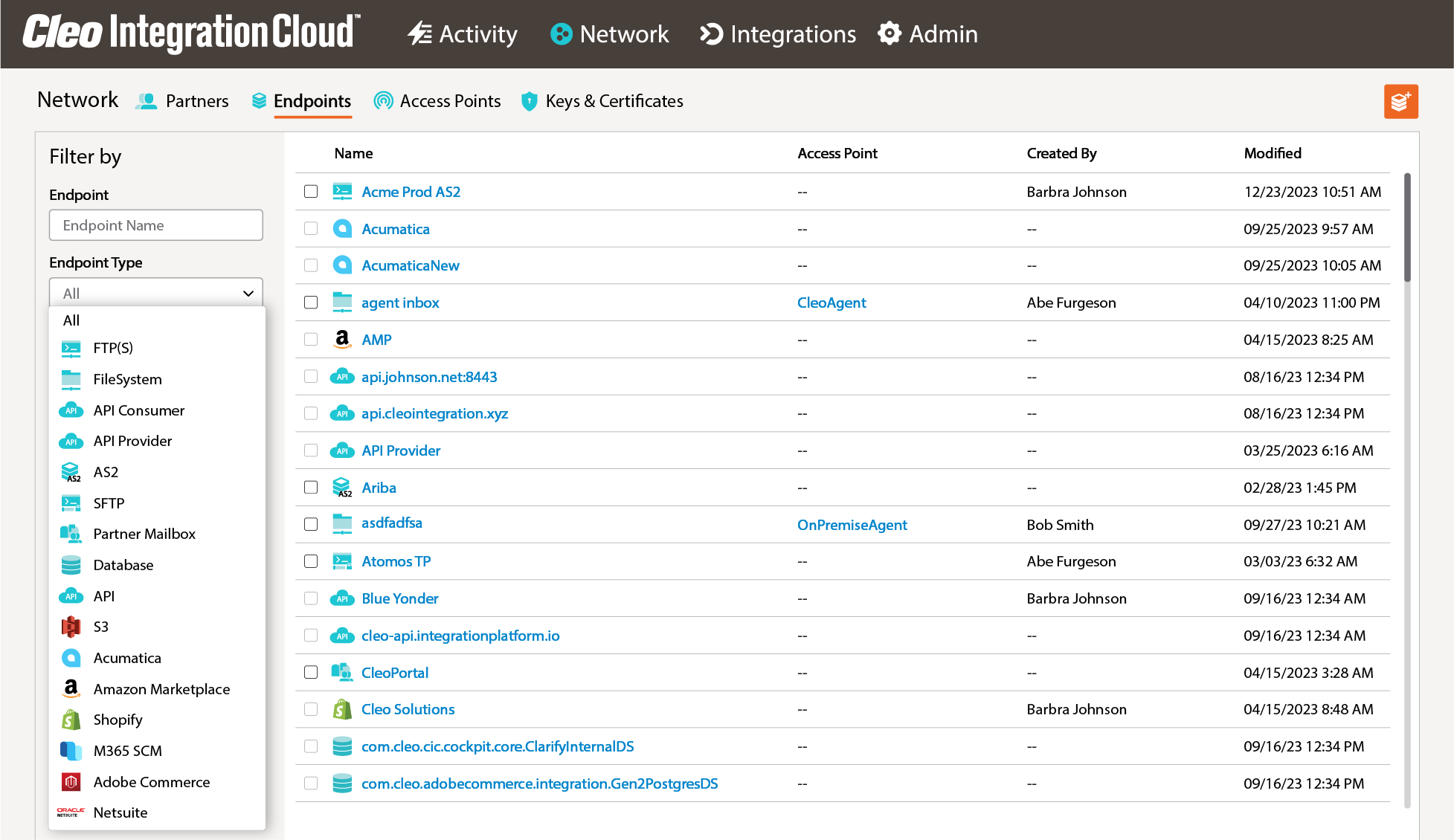Tick the checkbox for agent inbox
Screen dimensions: 1454x840
(x=311, y=303)
